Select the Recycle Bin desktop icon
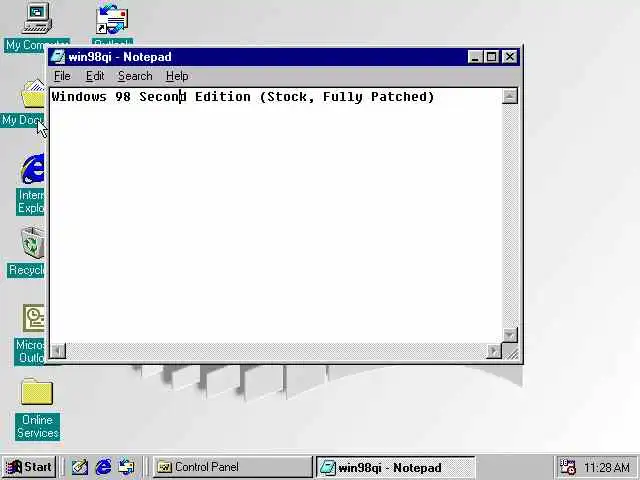The width and height of the screenshot is (640, 480). pyautogui.click(x=33, y=243)
